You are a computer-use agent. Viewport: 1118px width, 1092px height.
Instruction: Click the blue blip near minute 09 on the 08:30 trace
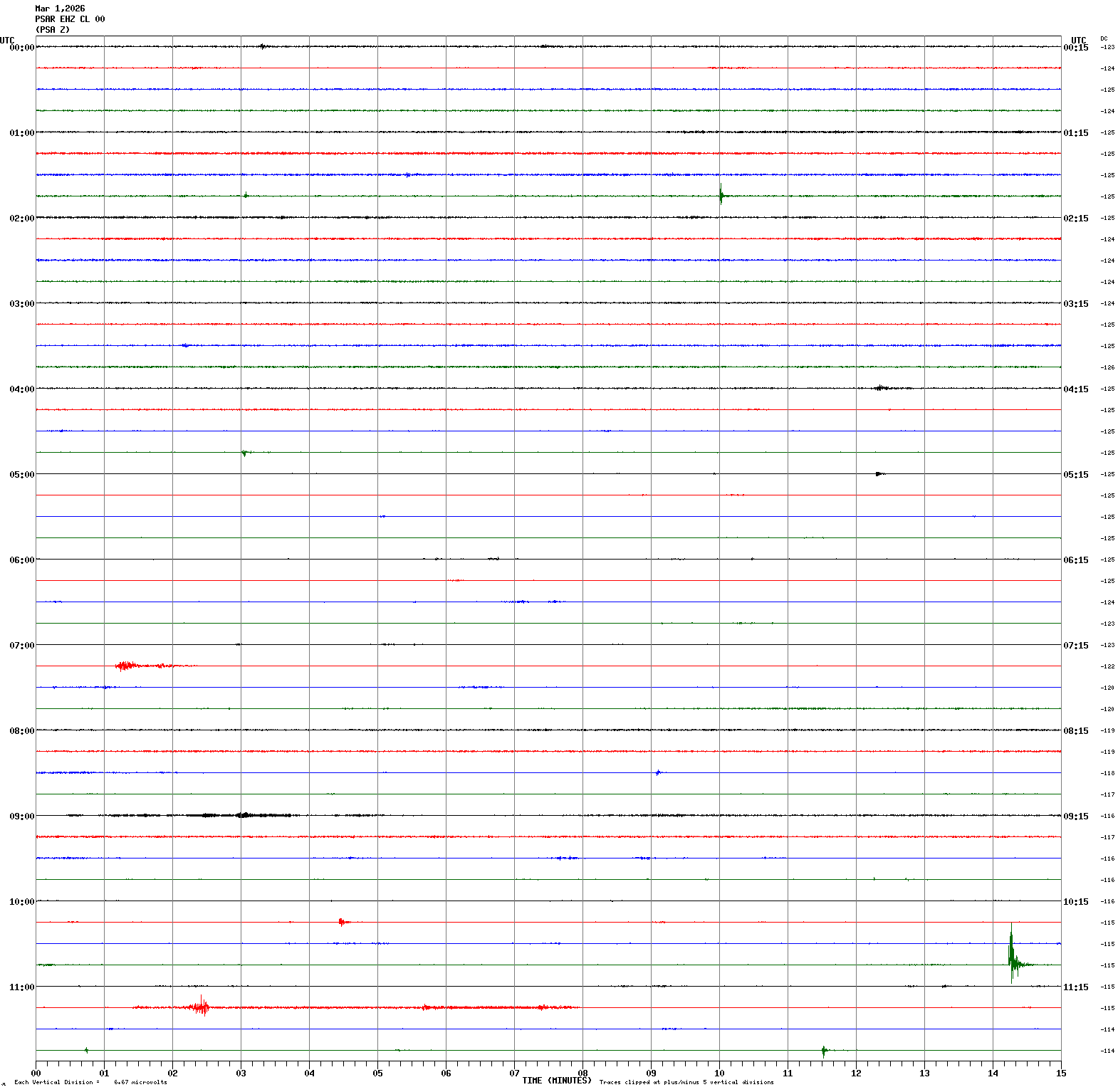click(658, 772)
